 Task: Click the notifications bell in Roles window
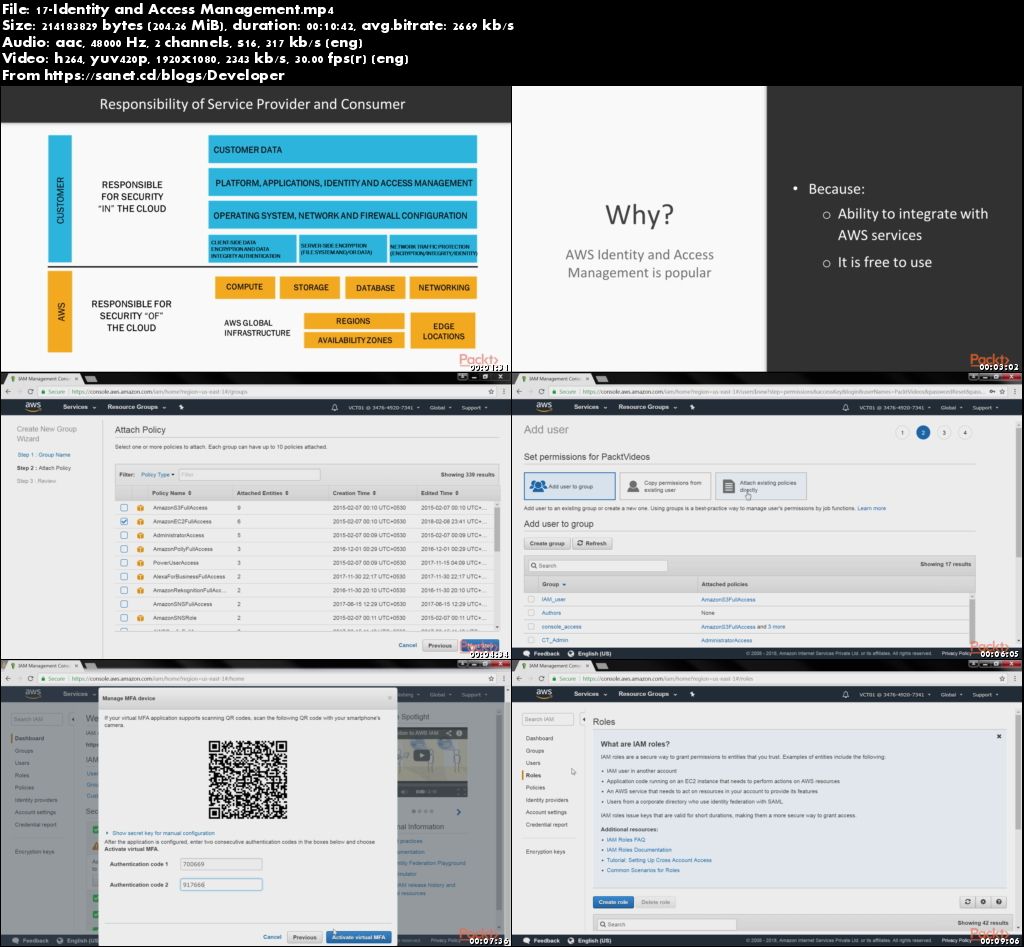(845, 694)
